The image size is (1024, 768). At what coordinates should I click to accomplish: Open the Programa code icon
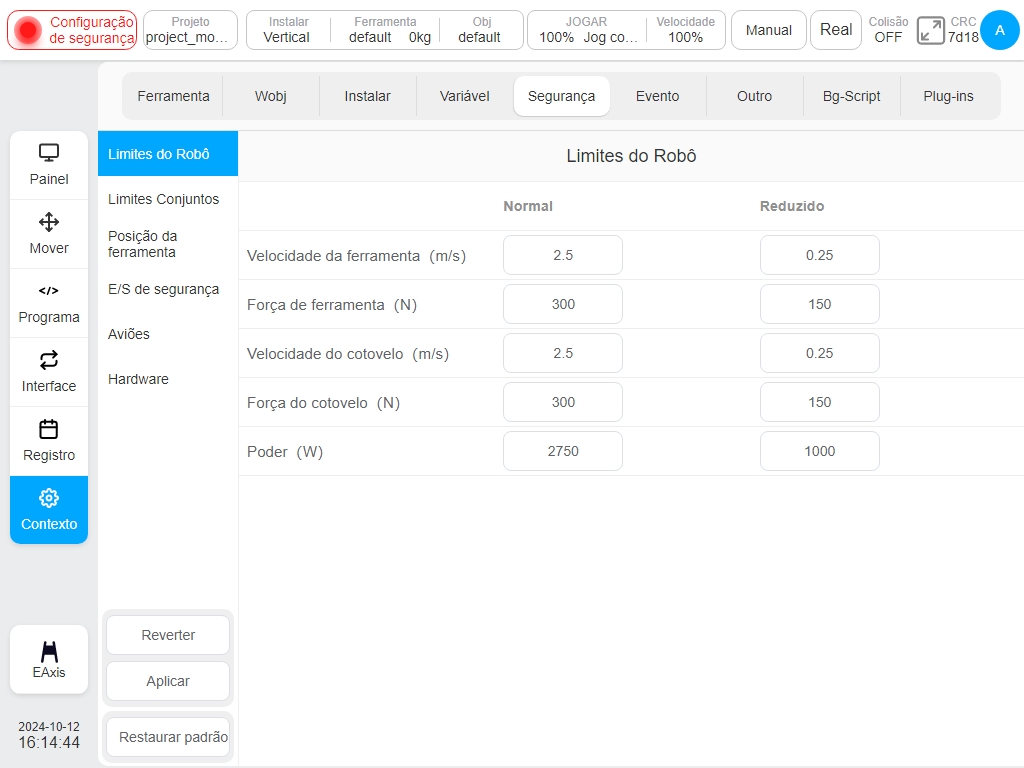[x=49, y=291]
